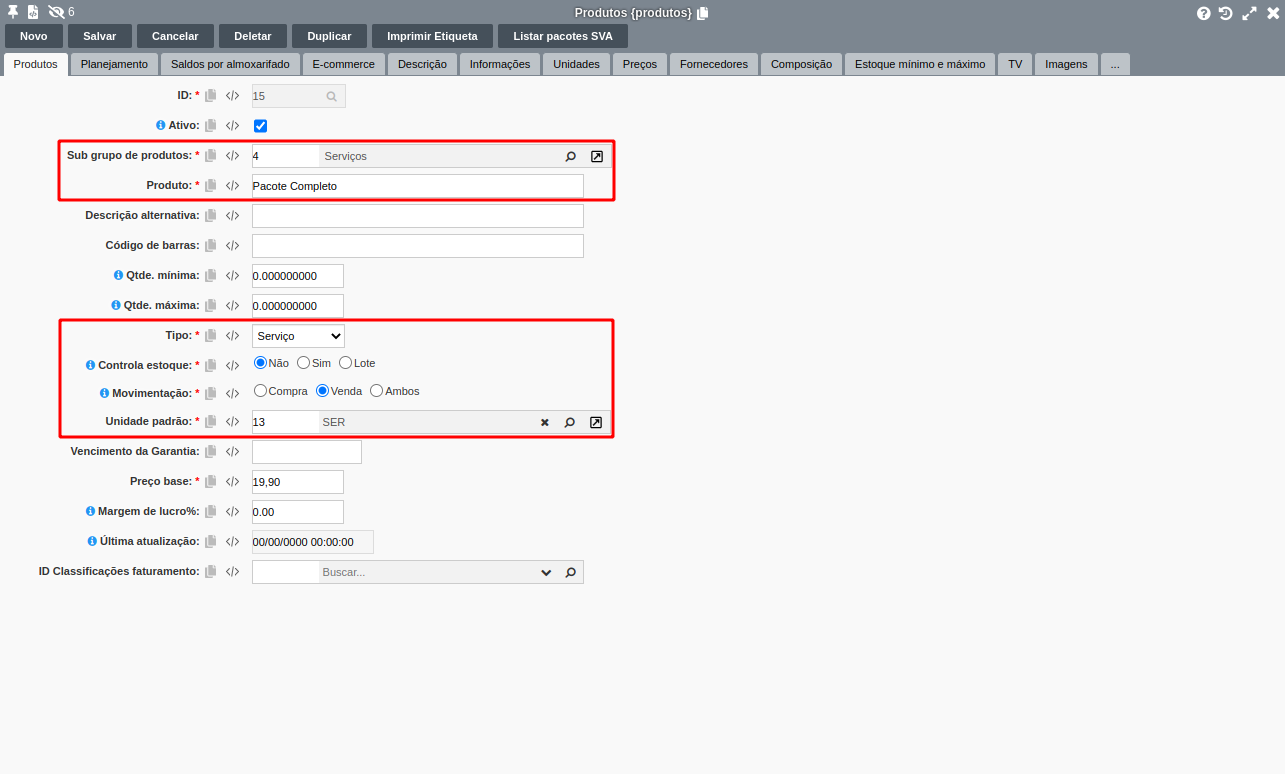1285x774 pixels.
Task: Search sub grupo with the magnifier icon
Action: 570,156
